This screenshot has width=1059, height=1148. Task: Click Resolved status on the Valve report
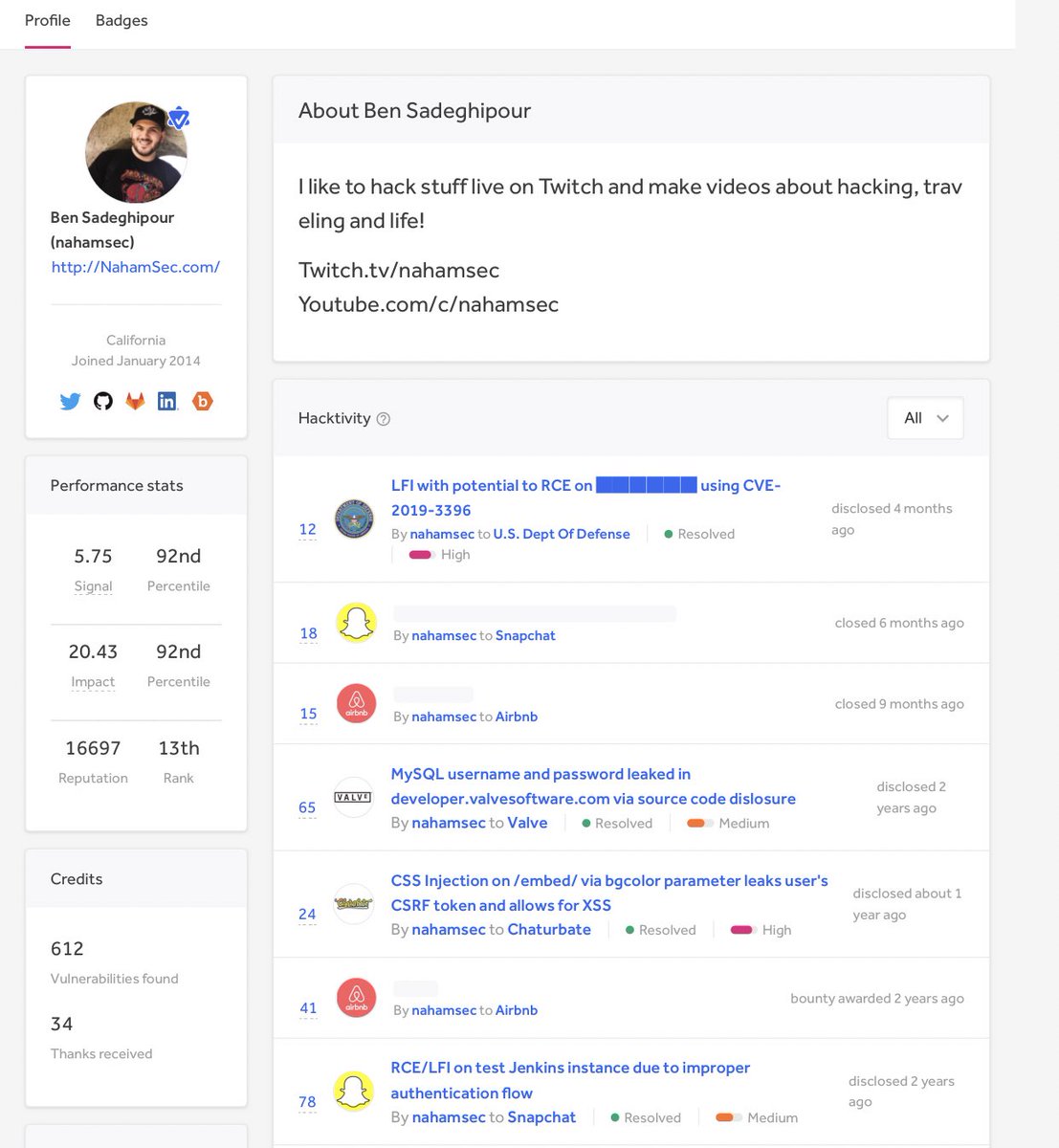617,824
